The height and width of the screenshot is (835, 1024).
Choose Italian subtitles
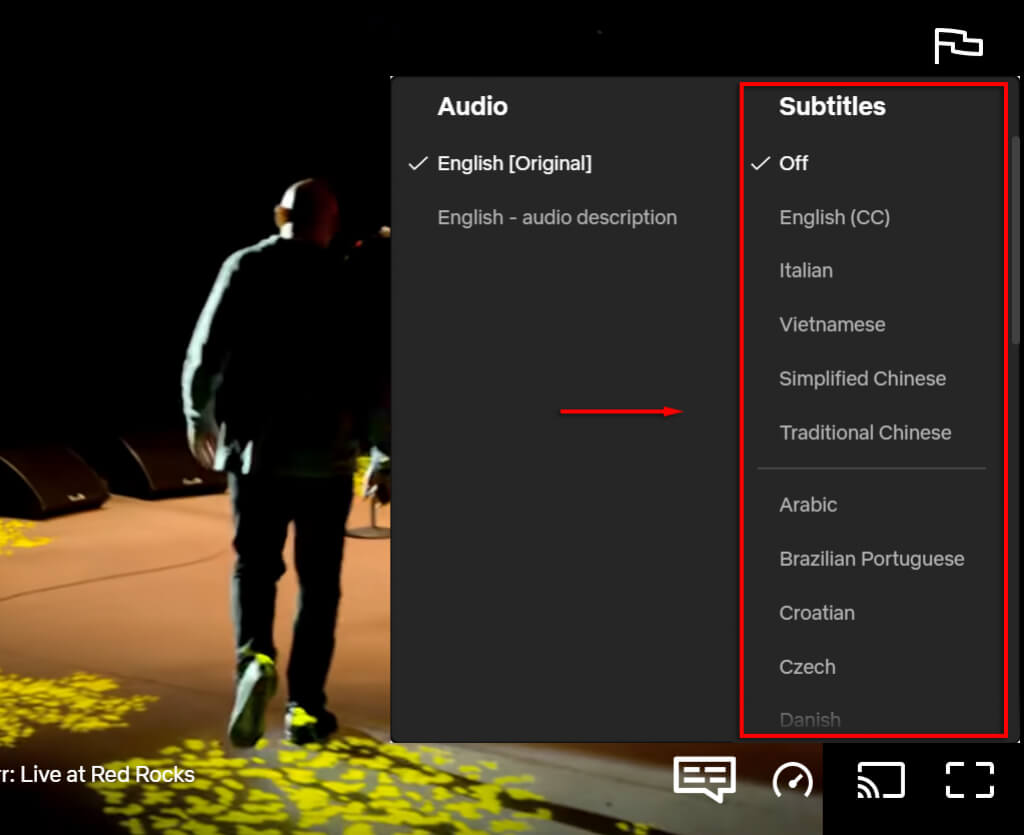806,271
